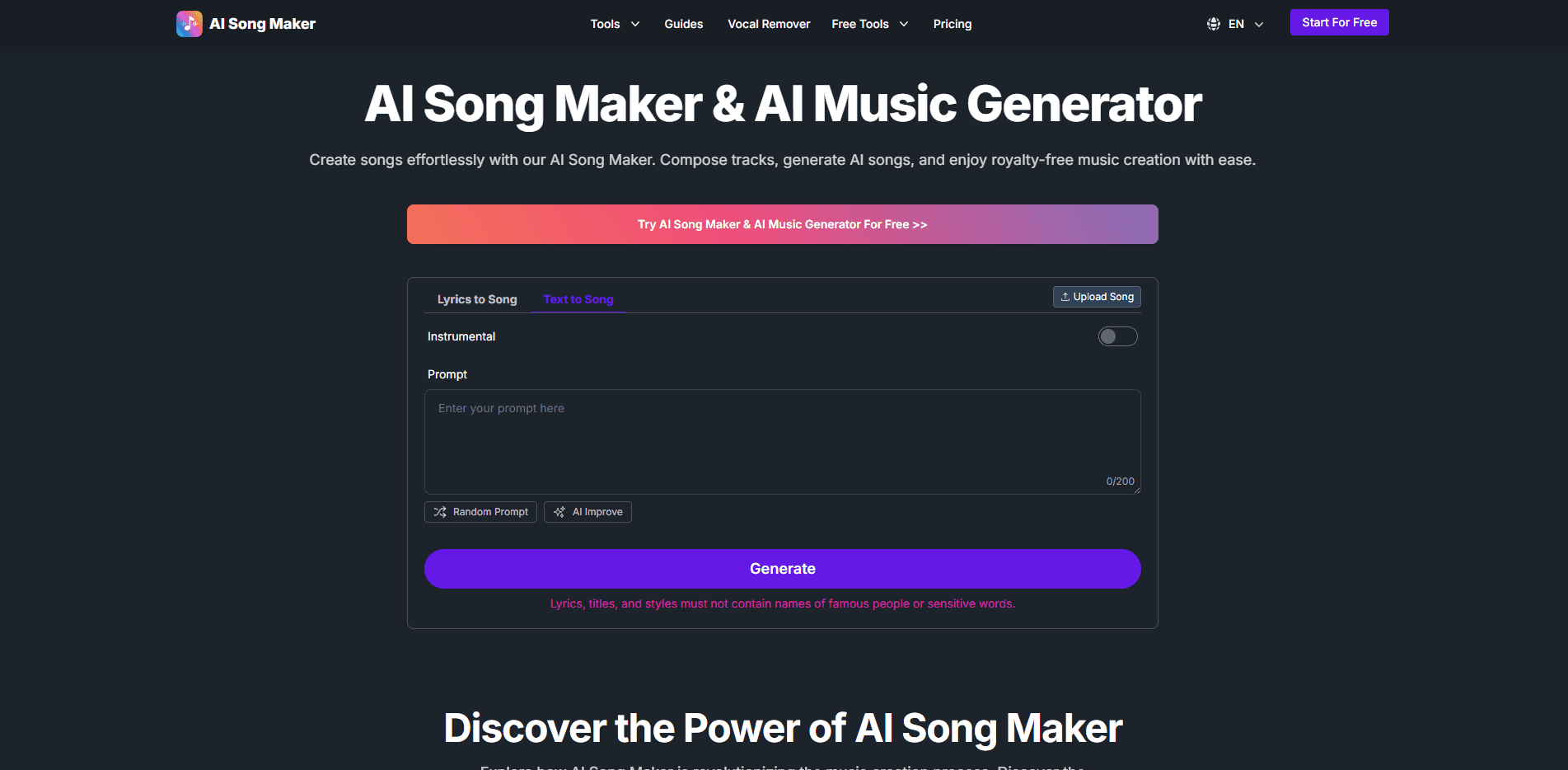The width and height of the screenshot is (1568, 770).
Task: Expand the Tools dropdown chevron
Action: (635, 24)
